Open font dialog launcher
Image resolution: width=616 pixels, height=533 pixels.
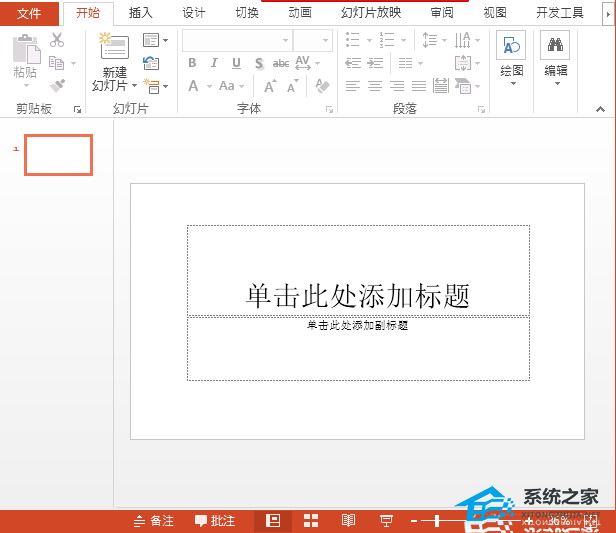pos(329,110)
